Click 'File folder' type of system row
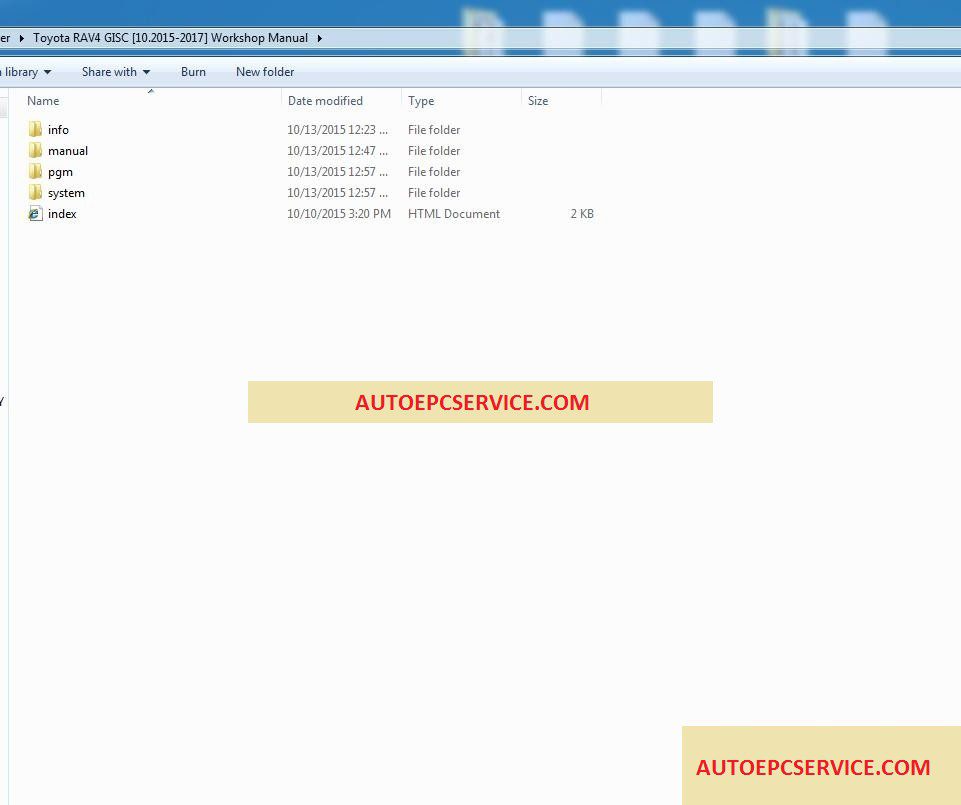 (434, 193)
